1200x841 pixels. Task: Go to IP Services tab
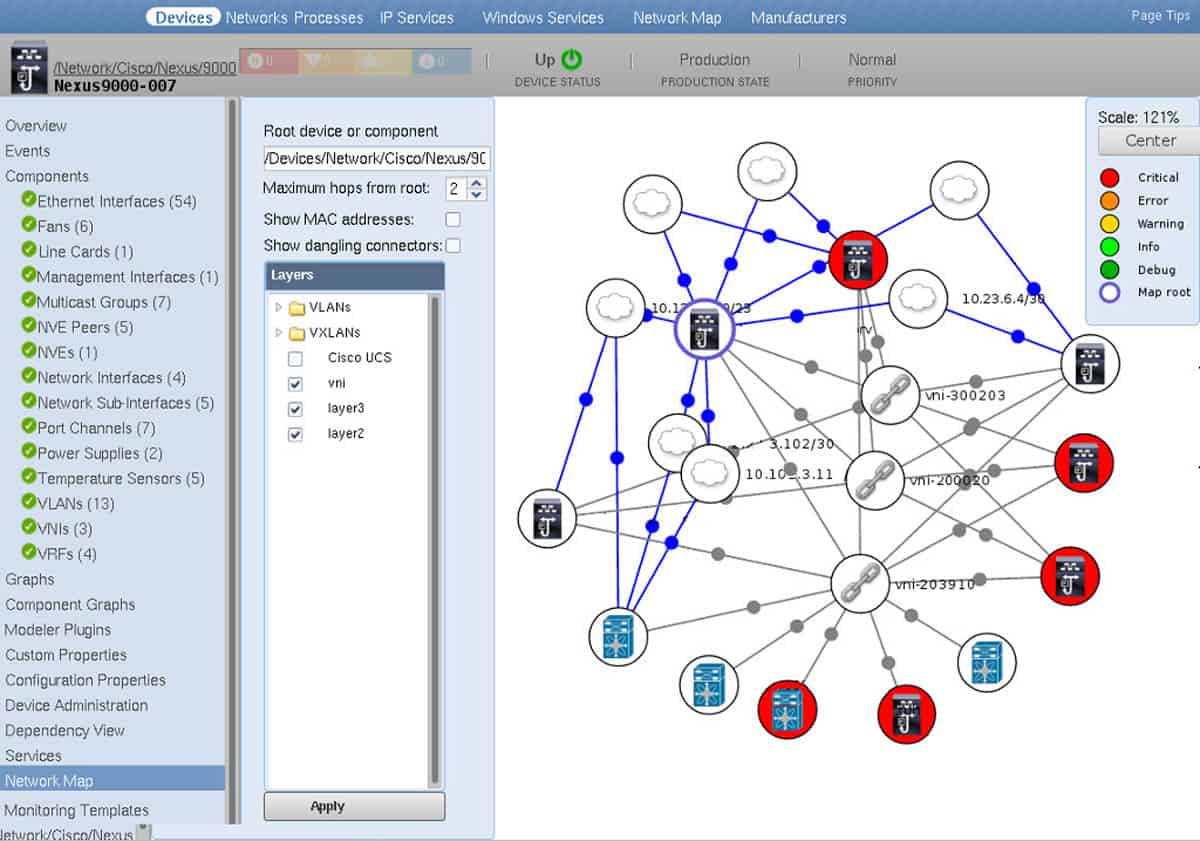point(417,17)
